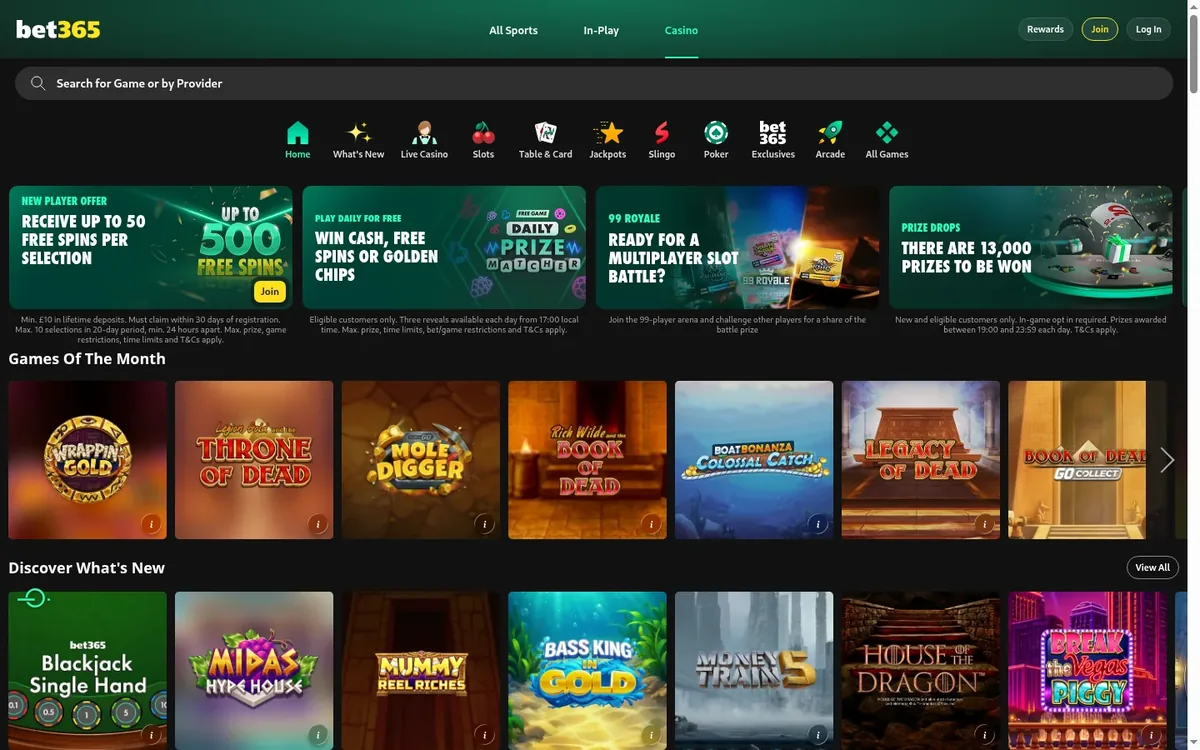The height and width of the screenshot is (750, 1200).
Task: Launch the Wrappin' Gold game tile
Action: pyautogui.click(x=88, y=460)
